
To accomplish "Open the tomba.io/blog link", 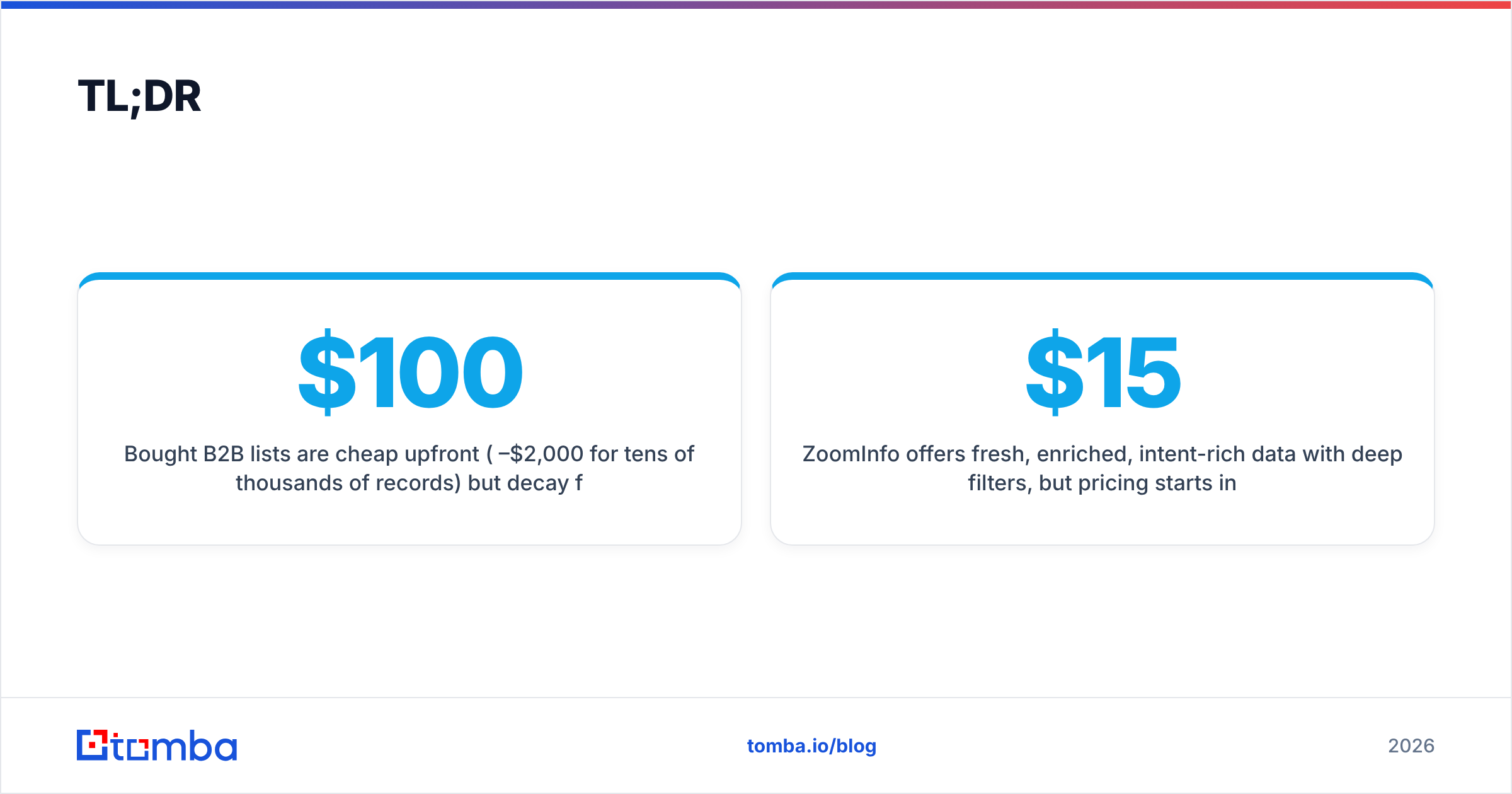I will [811, 746].
